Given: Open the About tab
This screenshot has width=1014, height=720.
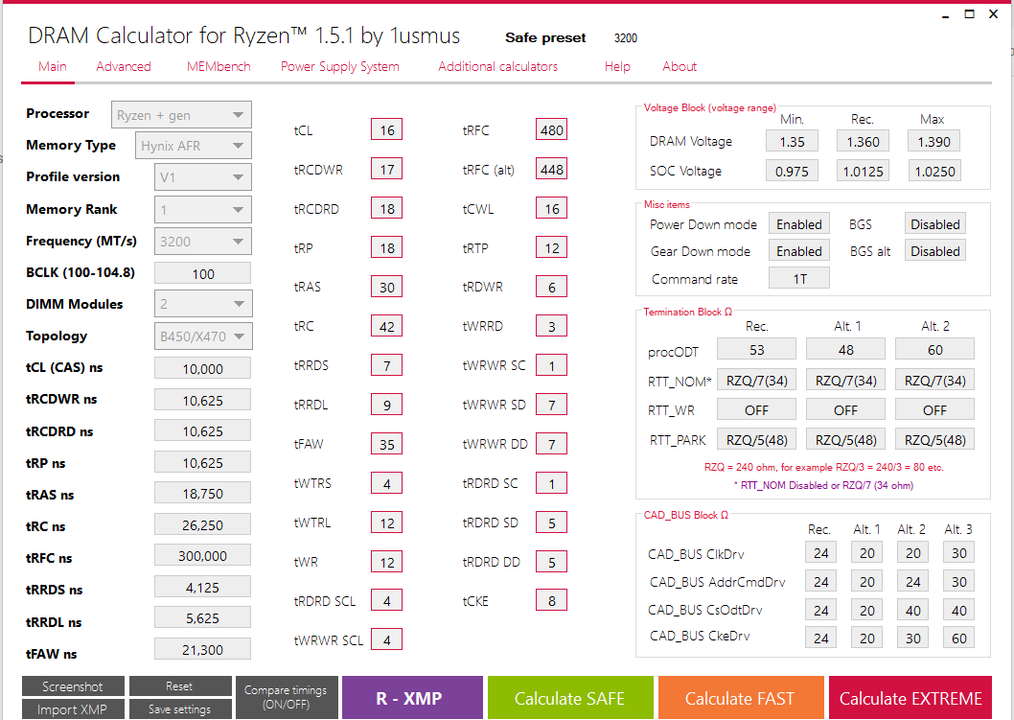Looking at the screenshot, I should click(680, 67).
